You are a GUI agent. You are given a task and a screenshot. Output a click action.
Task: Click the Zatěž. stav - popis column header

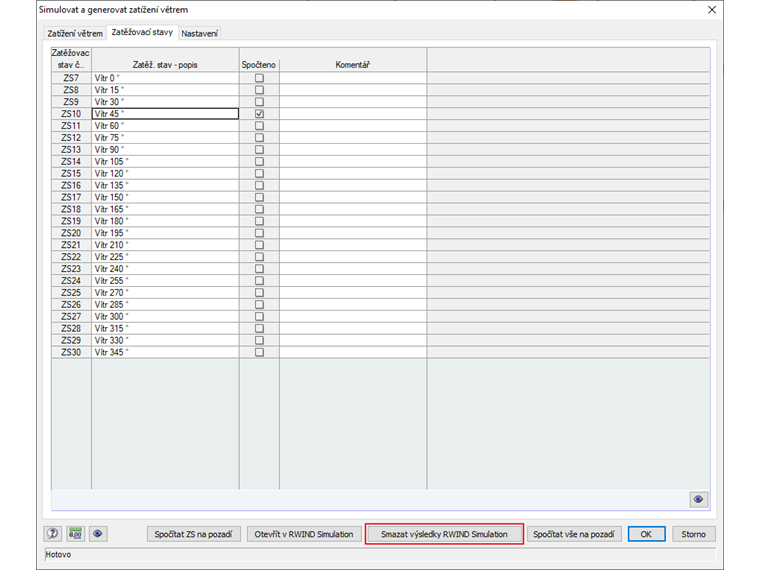tap(165, 60)
